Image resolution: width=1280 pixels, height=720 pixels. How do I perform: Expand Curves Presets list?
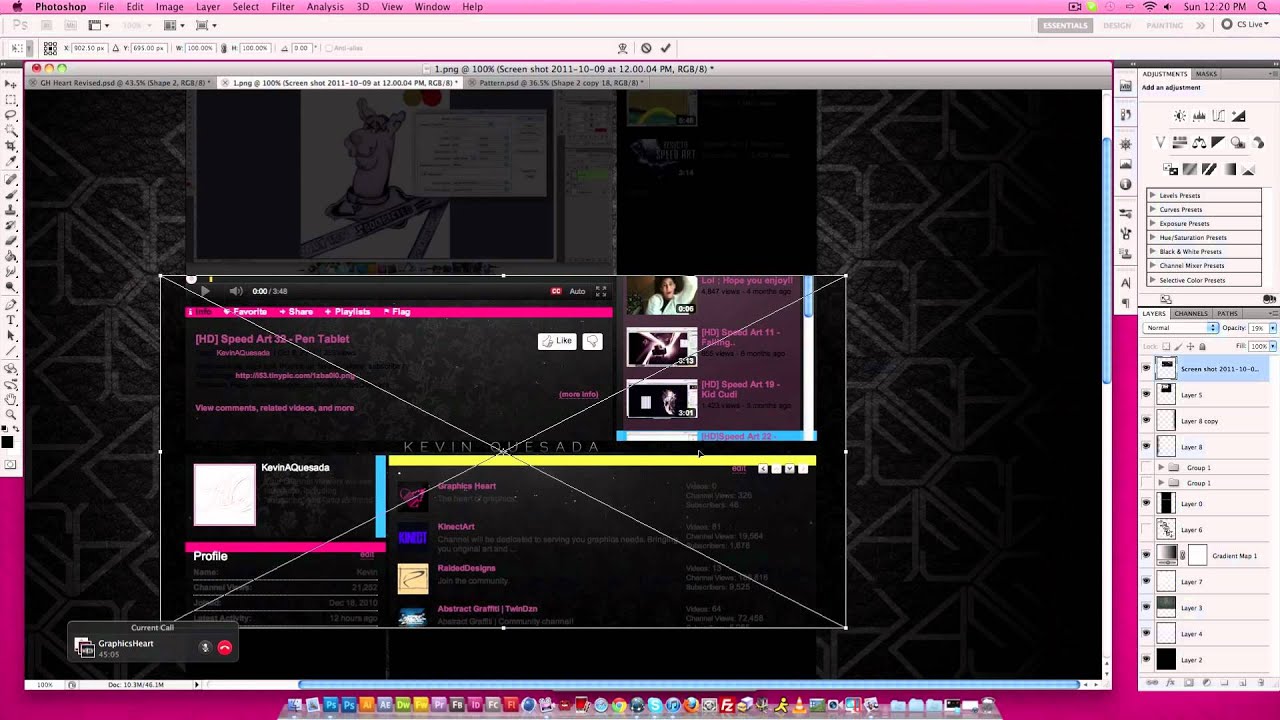coord(1152,209)
